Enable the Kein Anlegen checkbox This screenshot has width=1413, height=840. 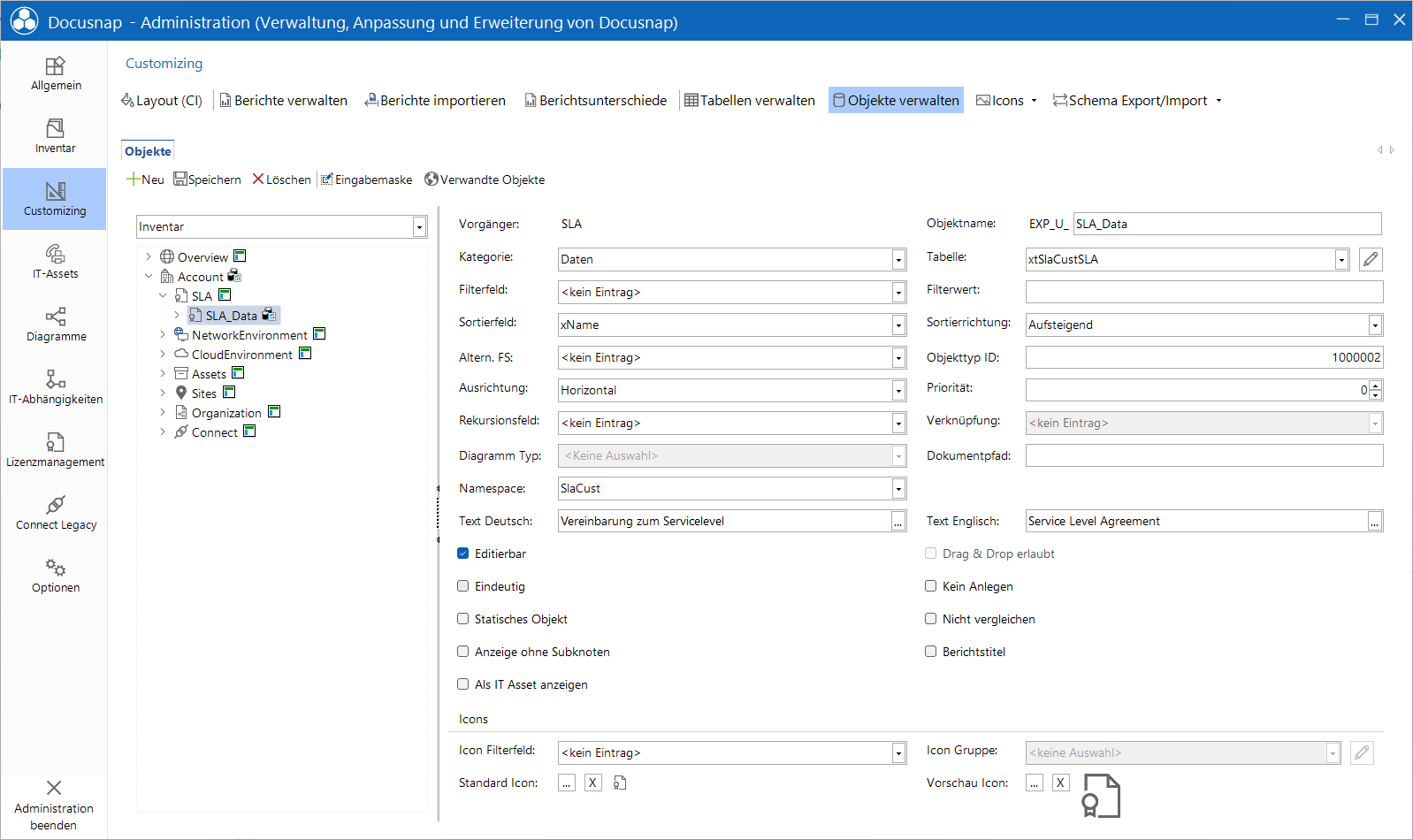click(930, 586)
